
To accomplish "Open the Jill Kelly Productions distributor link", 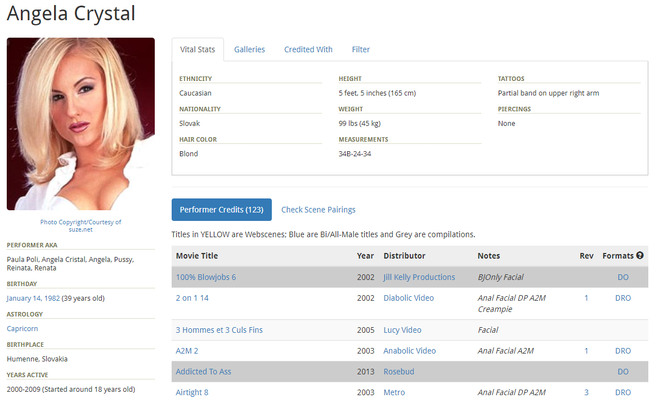I will (419, 277).
